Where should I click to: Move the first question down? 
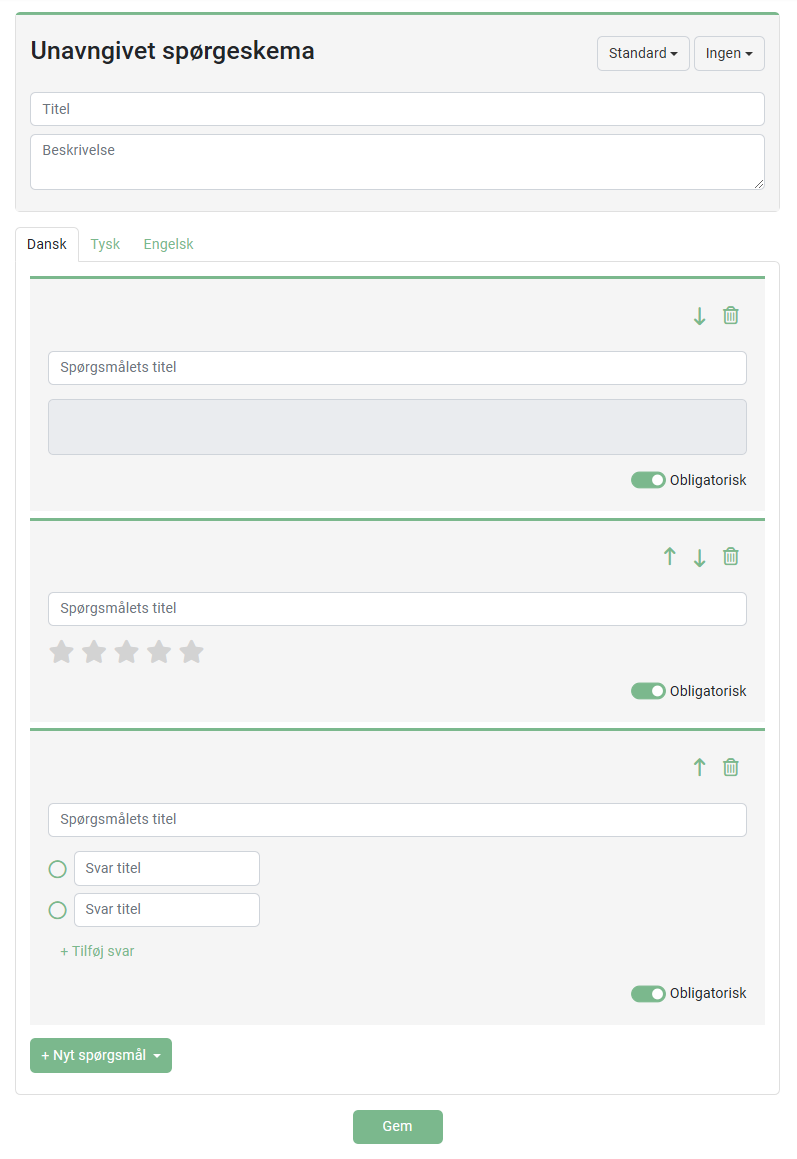coord(700,316)
